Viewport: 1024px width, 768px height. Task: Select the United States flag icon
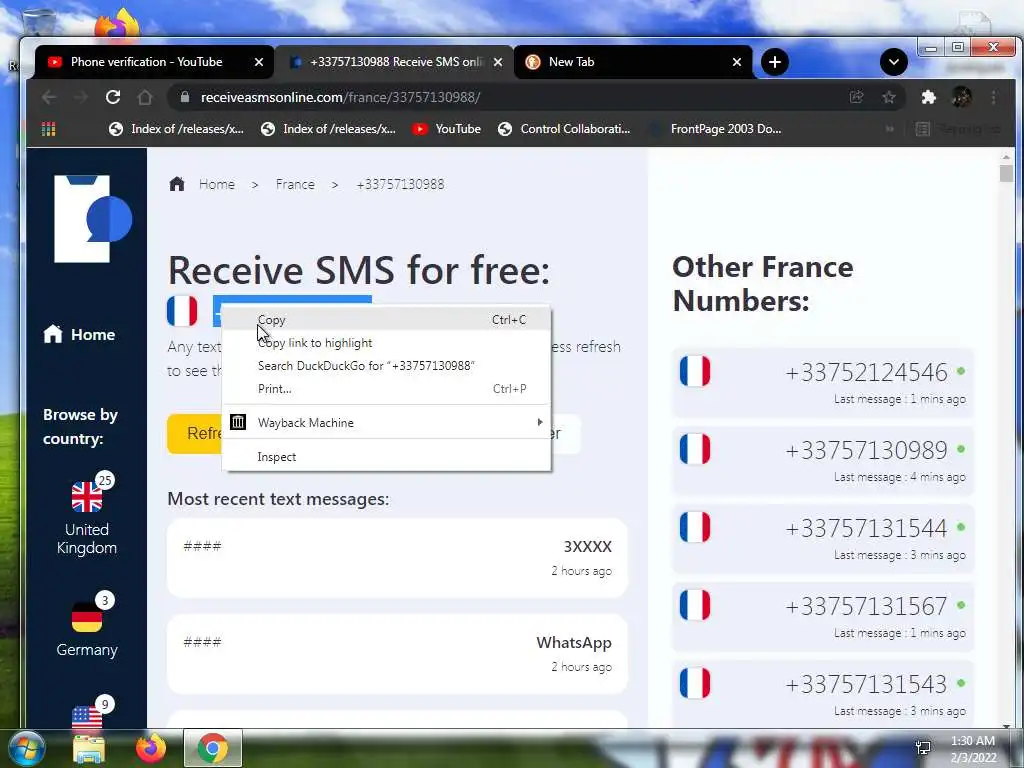point(87,718)
